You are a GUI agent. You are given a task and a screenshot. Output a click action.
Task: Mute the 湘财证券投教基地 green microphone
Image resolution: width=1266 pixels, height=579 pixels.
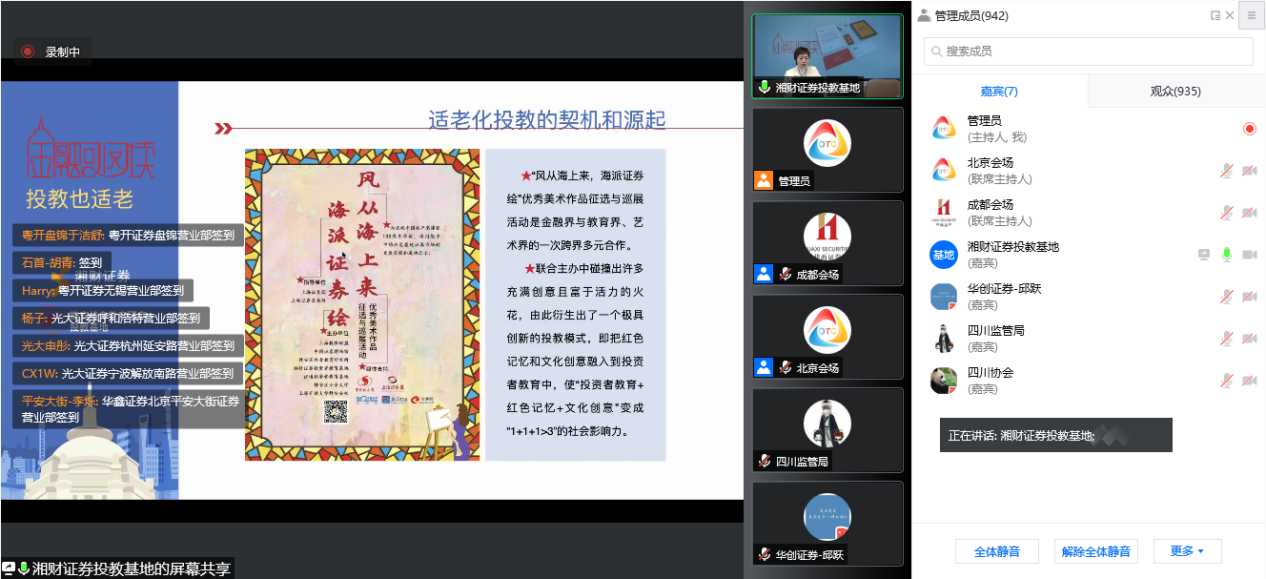pos(1226,255)
